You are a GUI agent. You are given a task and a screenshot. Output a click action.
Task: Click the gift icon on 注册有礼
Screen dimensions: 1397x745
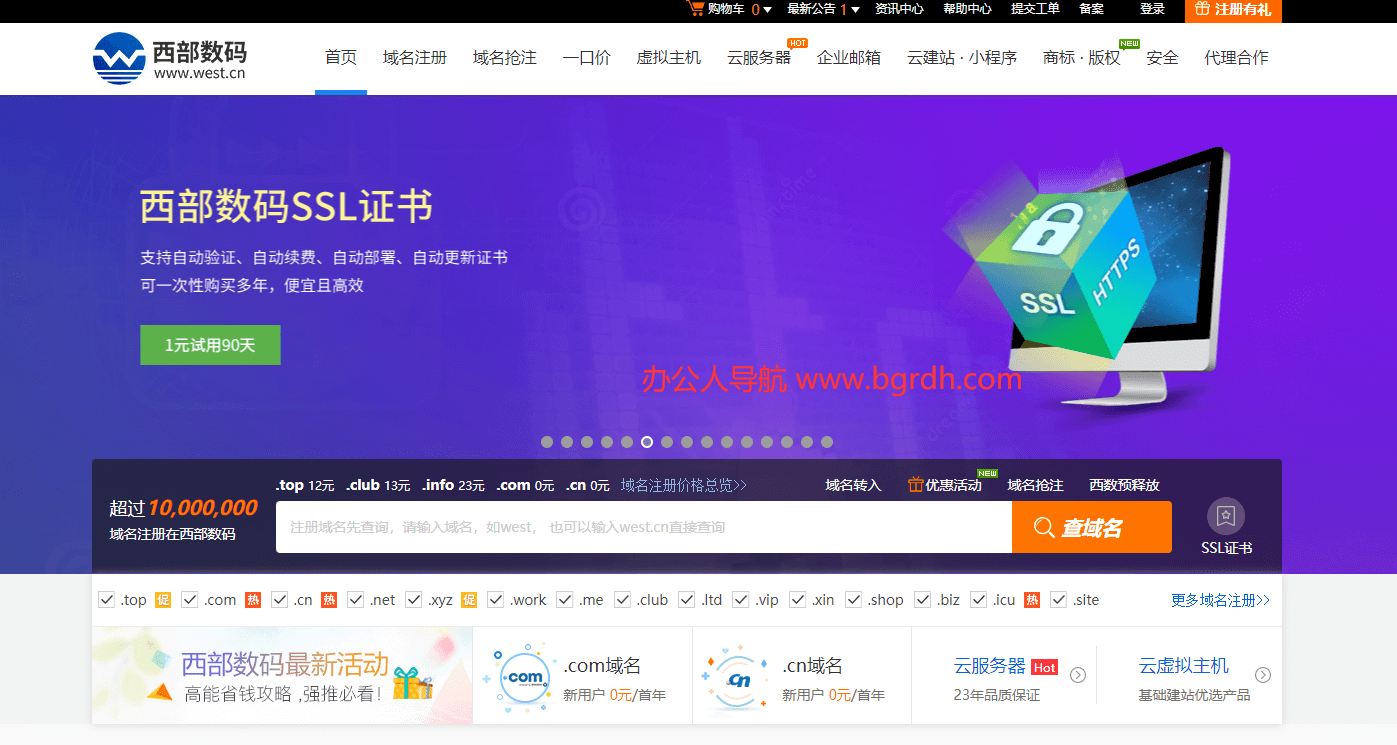tap(1203, 9)
